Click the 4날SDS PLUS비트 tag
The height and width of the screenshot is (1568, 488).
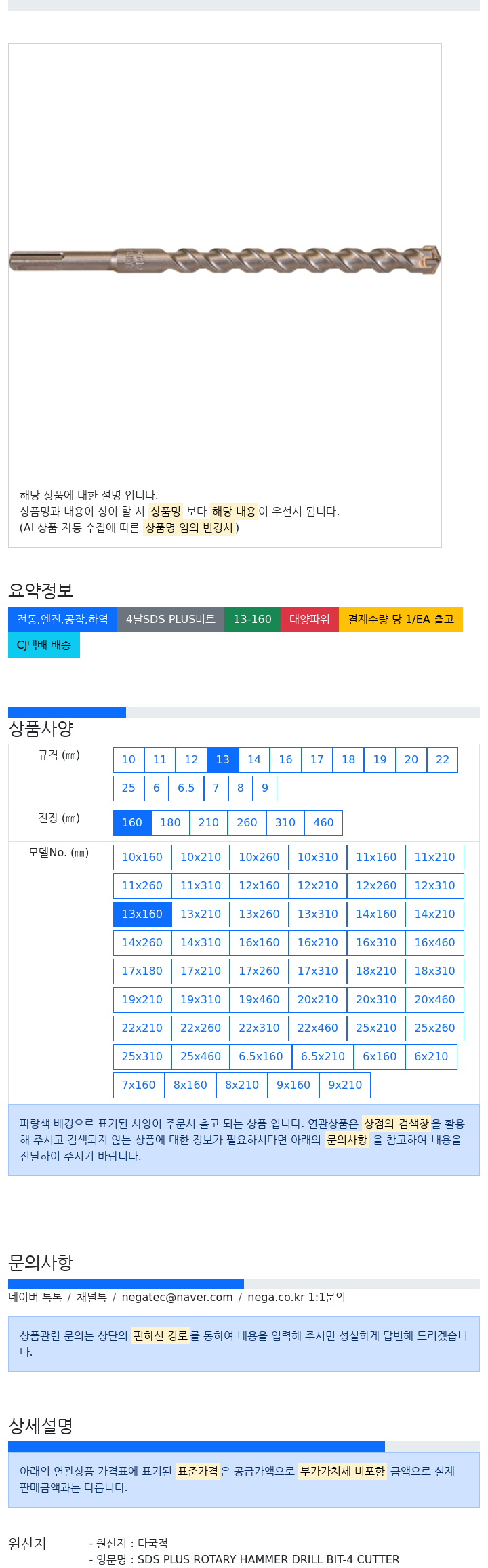point(171,619)
